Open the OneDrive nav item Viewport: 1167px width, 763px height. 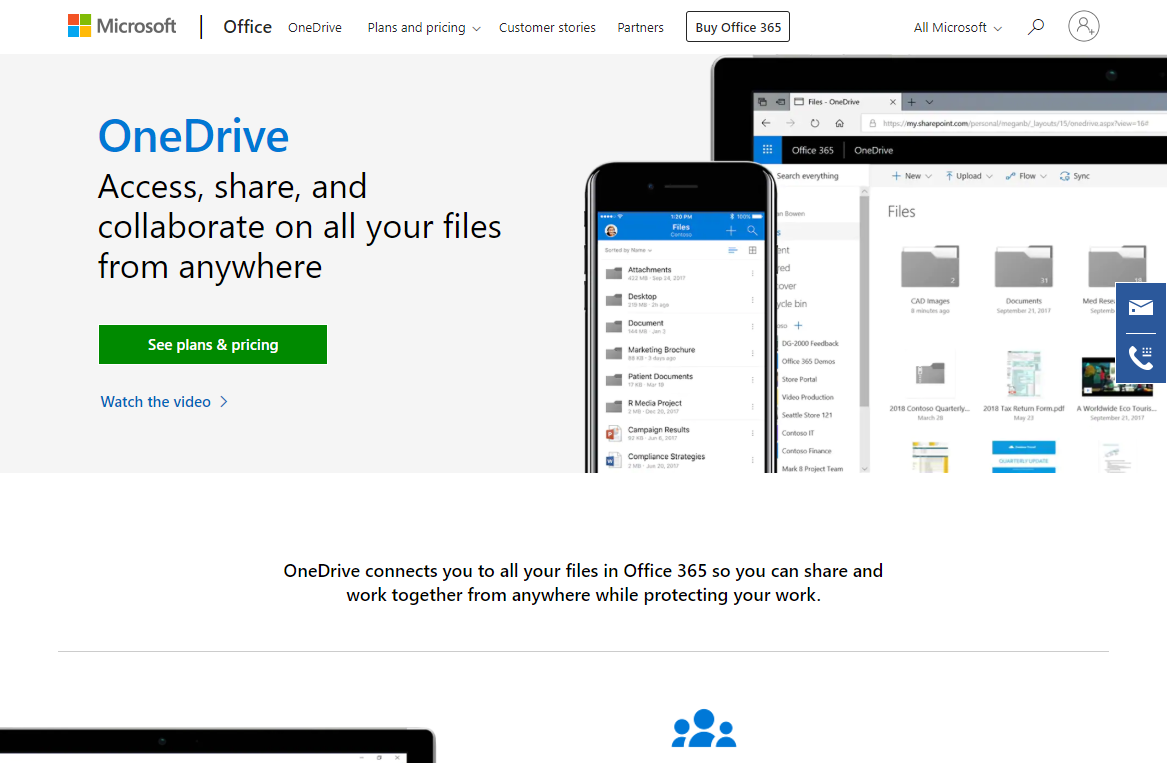click(x=315, y=28)
